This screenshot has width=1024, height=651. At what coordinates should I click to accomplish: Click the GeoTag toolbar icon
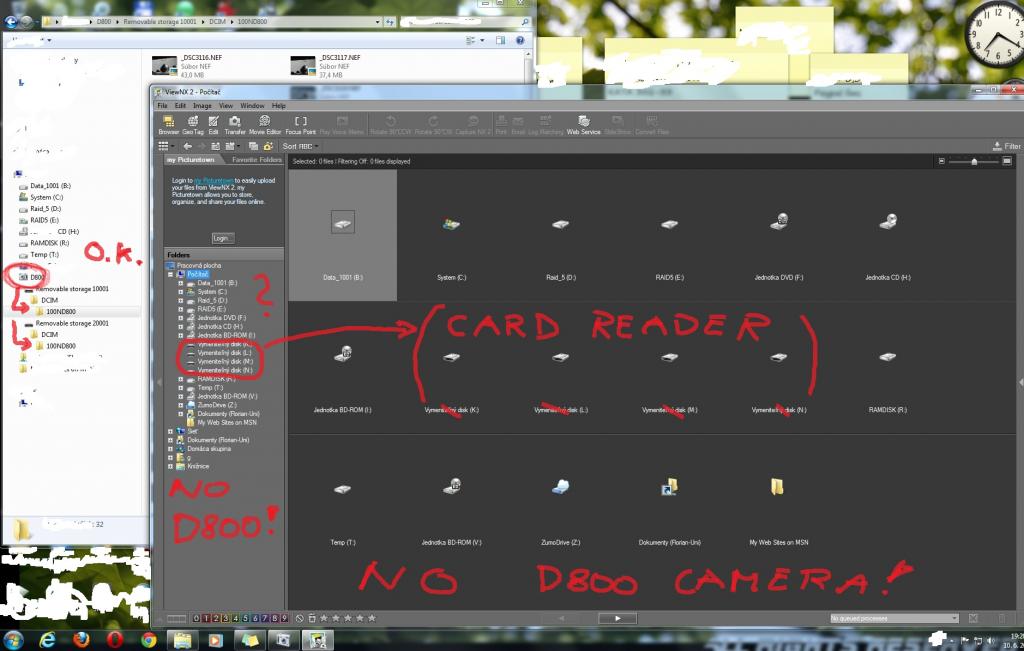[193, 125]
